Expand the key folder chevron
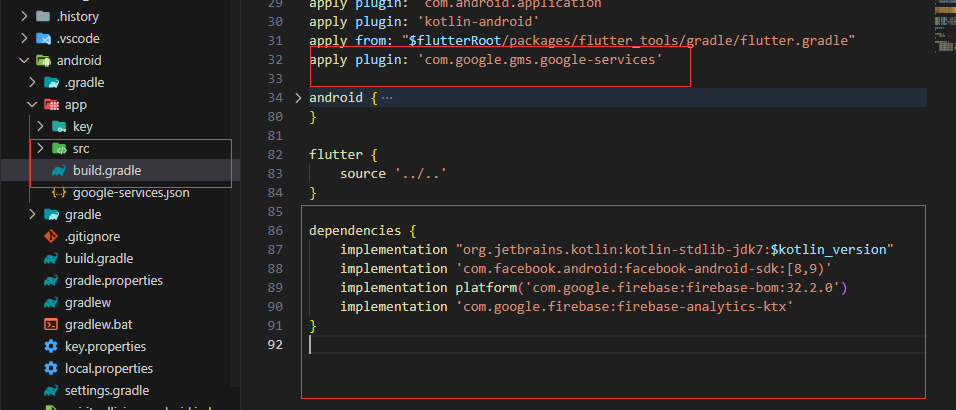Screen dimensions: 956x410 40,127
